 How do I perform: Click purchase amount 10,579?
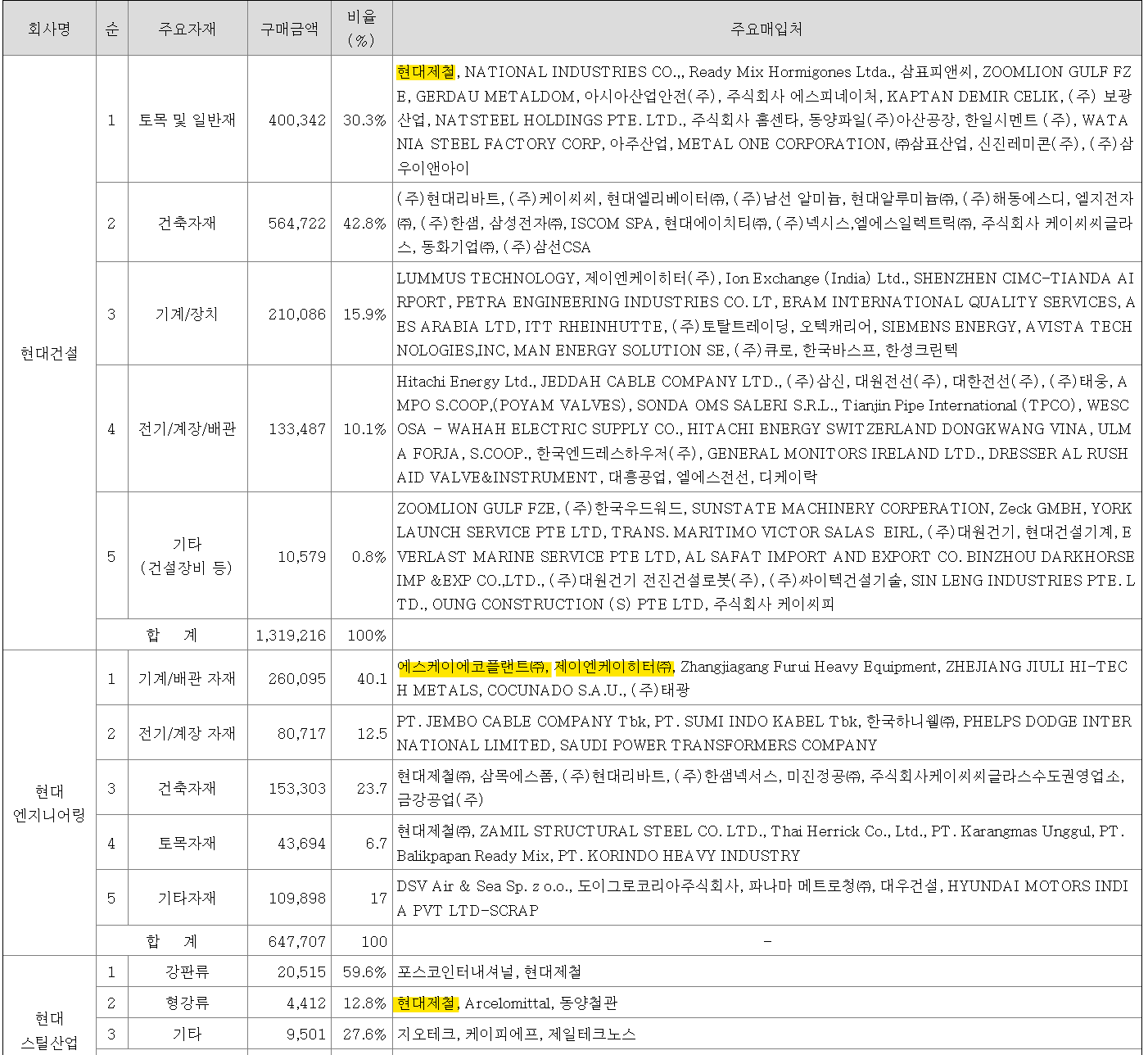pyautogui.click(x=302, y=556)
